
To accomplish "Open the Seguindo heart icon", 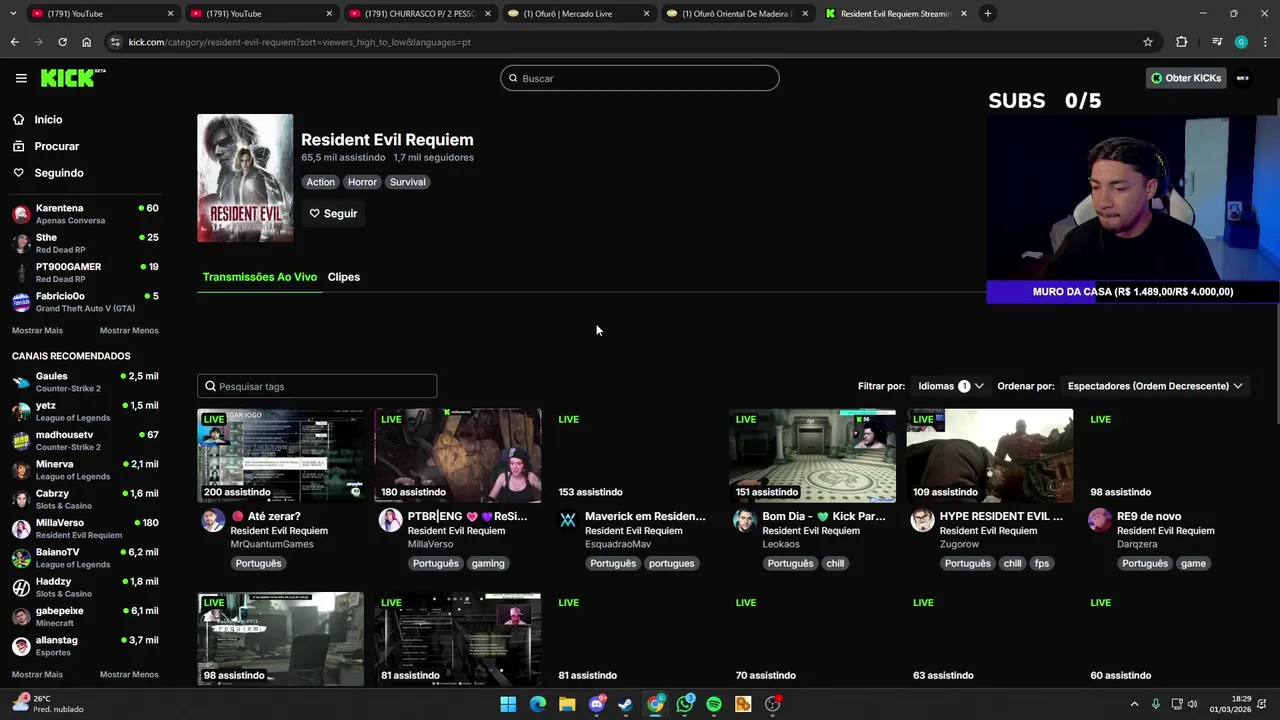I will (x=18, y=173).
